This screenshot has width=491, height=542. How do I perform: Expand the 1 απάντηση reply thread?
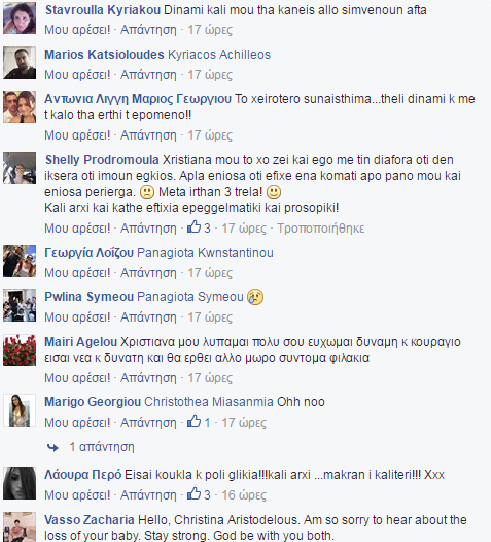click(102, 447)
